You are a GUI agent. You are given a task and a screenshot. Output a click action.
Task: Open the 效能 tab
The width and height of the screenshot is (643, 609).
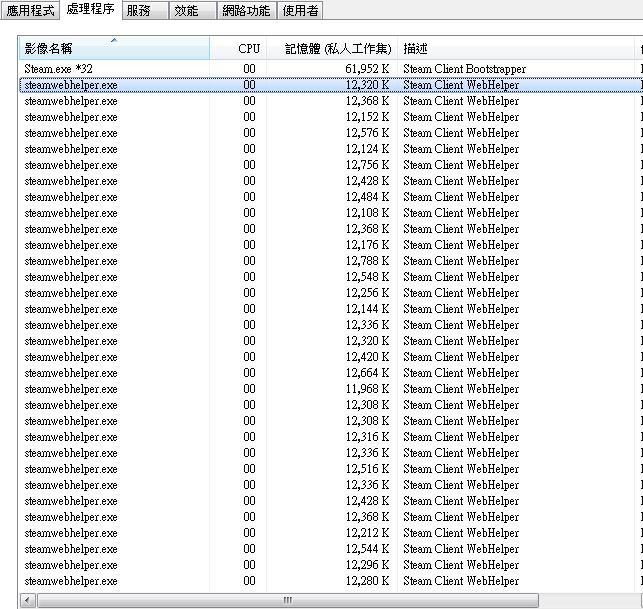(192, 10)
